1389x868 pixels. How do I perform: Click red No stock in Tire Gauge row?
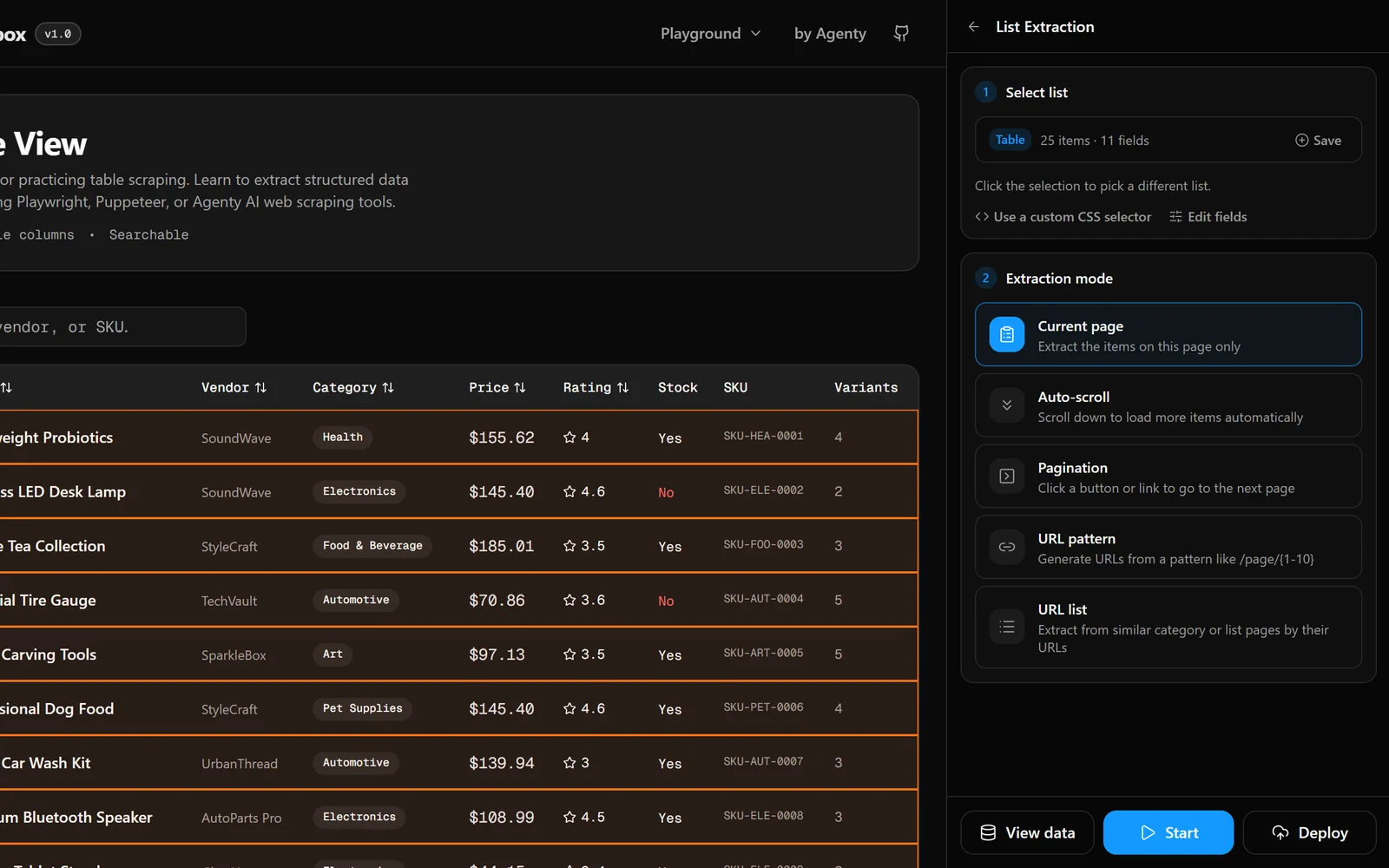(x=666, y=601)
